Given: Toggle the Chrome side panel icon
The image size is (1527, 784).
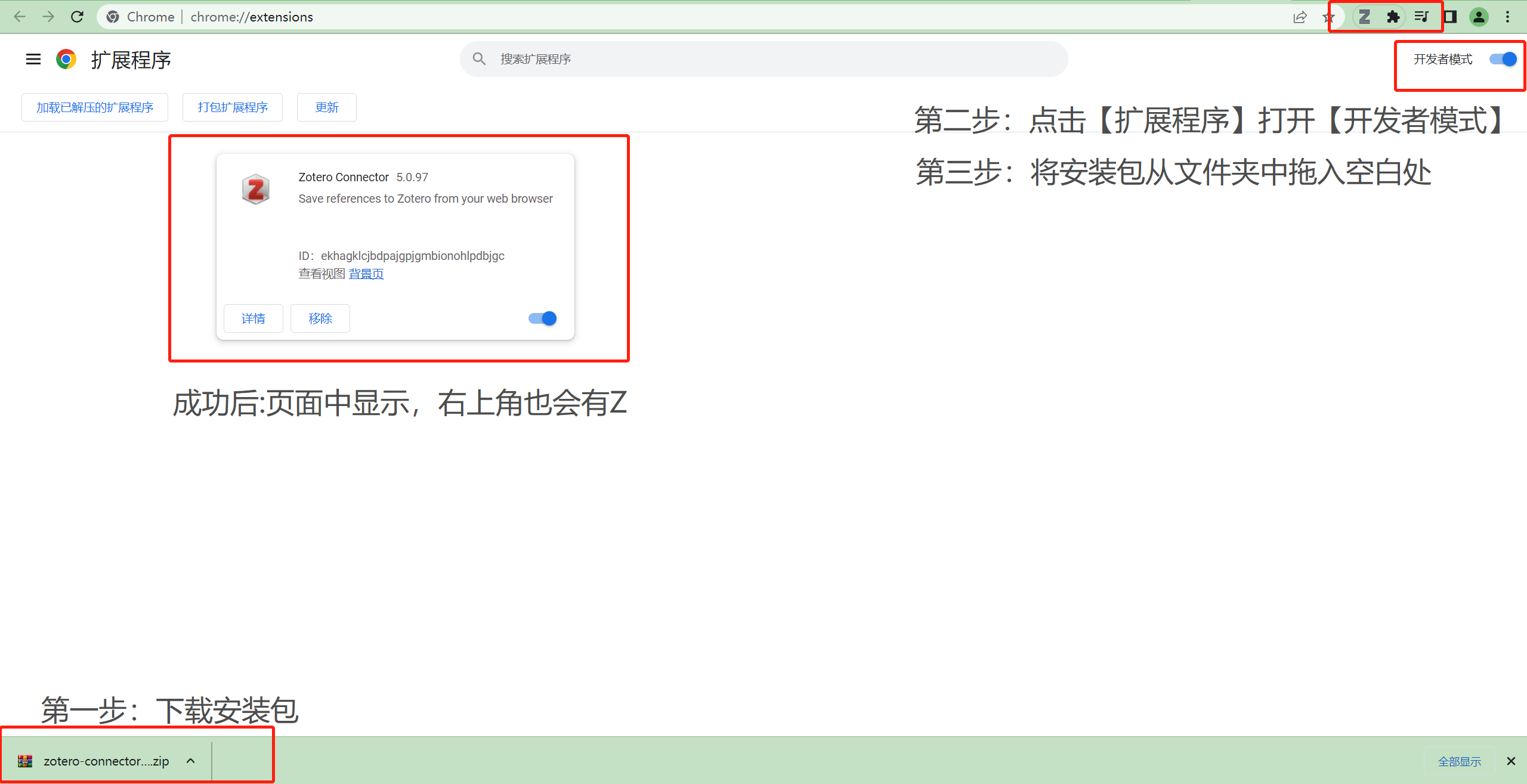Looking at the screenshot, I should pos(1450,17).
